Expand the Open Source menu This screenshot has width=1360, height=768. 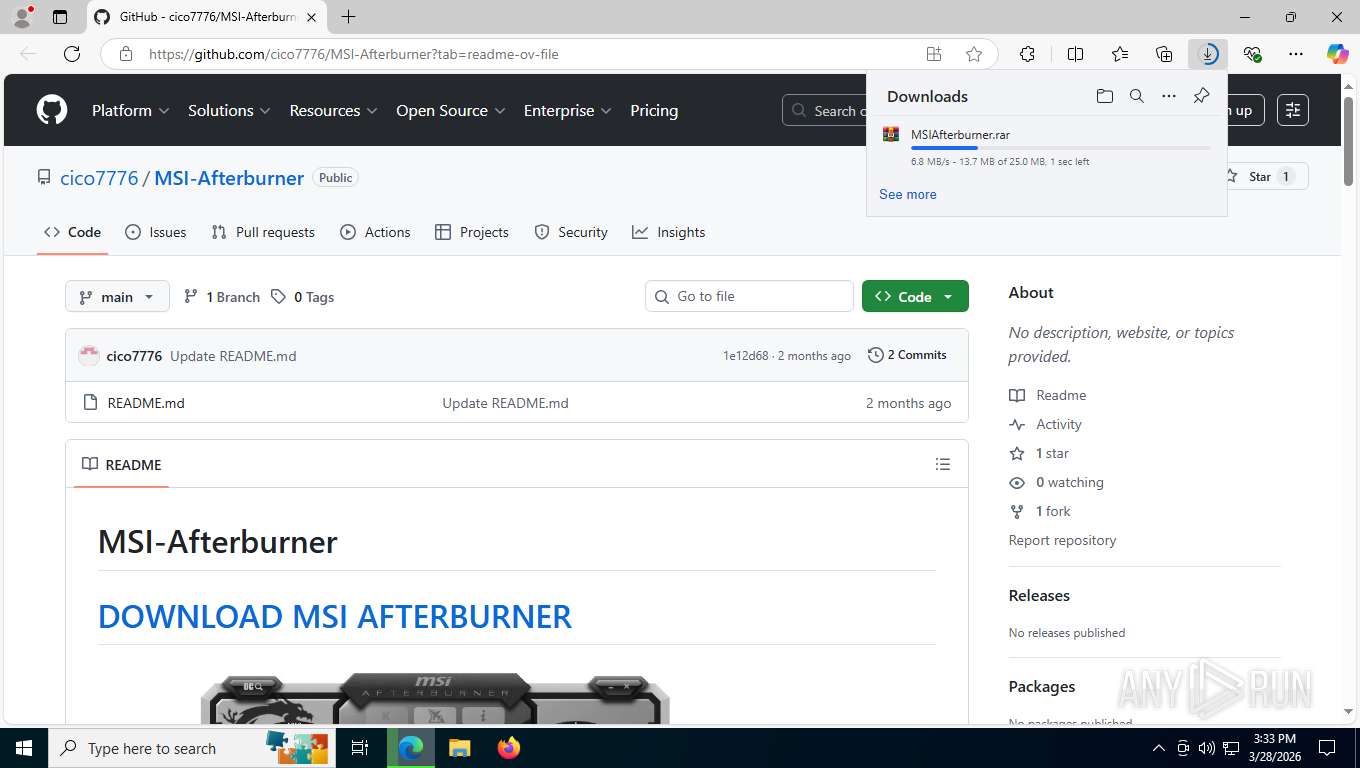point(451,110)
